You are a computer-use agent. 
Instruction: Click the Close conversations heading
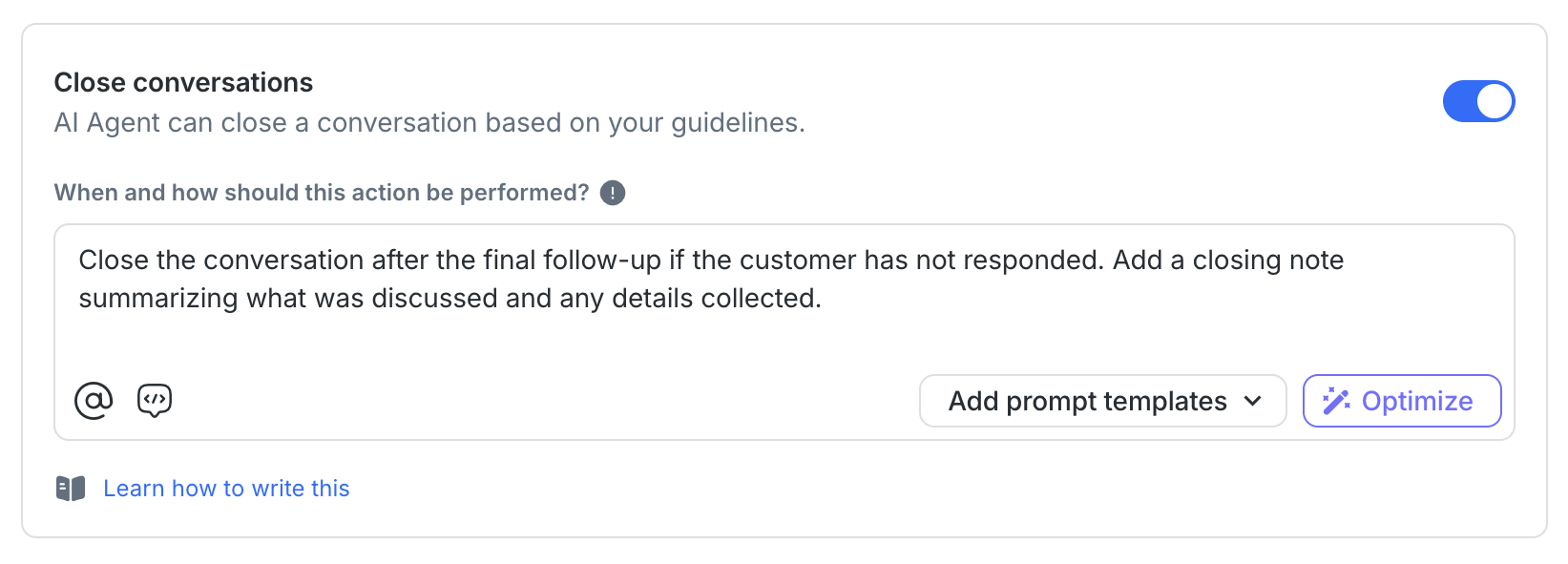coord(183,83)
